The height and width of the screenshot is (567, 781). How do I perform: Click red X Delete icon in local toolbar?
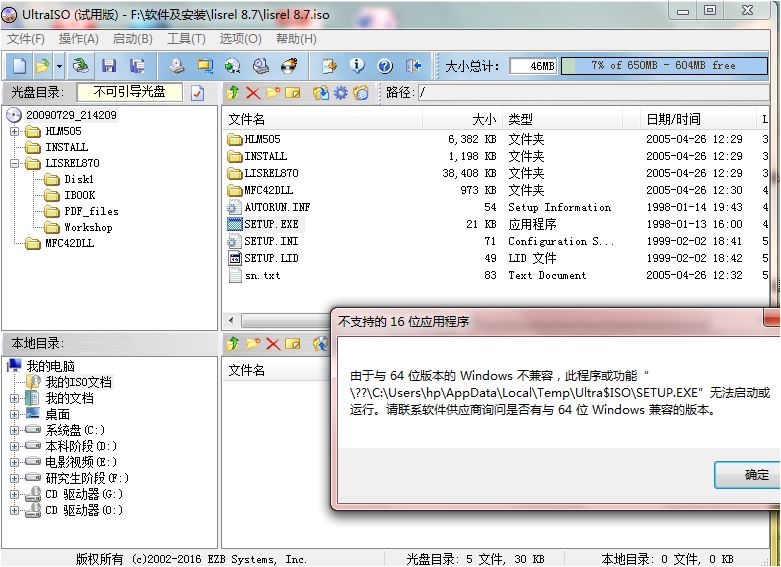point(273,344)
